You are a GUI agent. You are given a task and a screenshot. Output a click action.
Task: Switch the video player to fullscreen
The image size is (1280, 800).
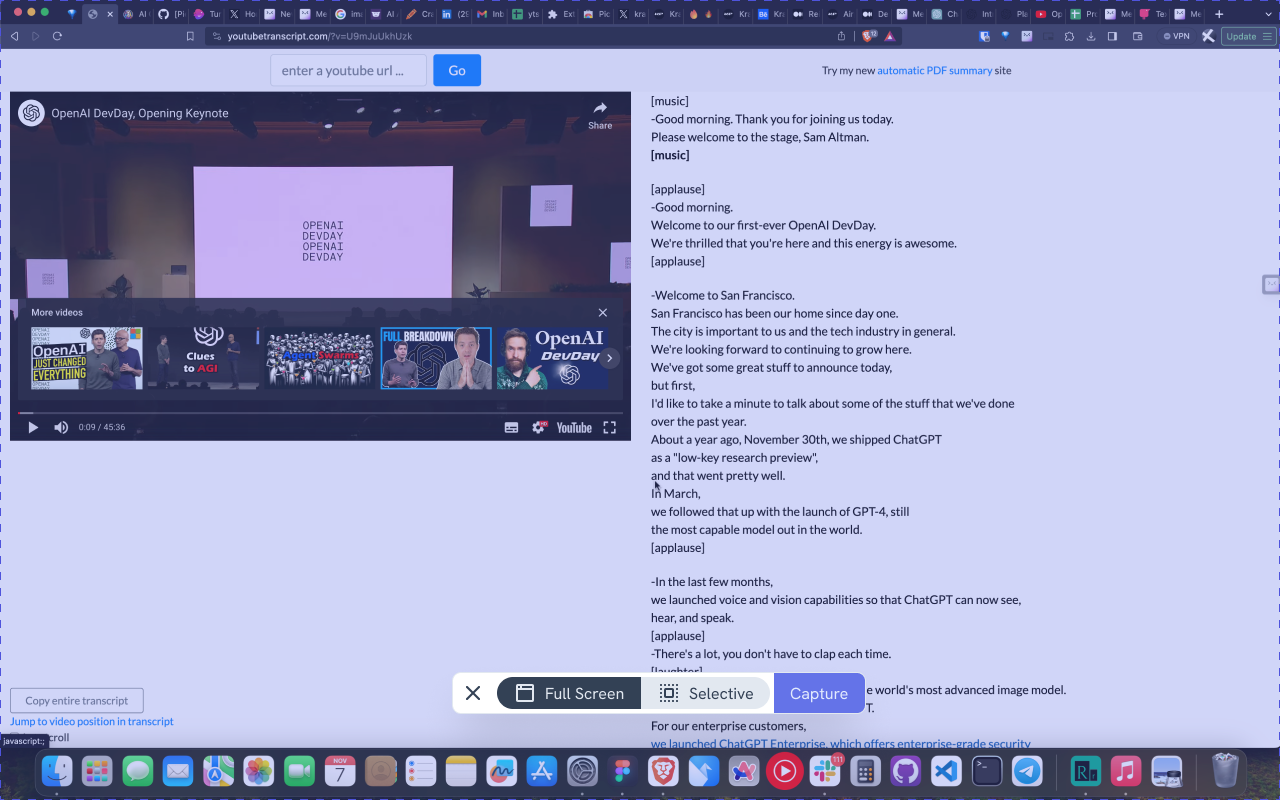(609, 428)
